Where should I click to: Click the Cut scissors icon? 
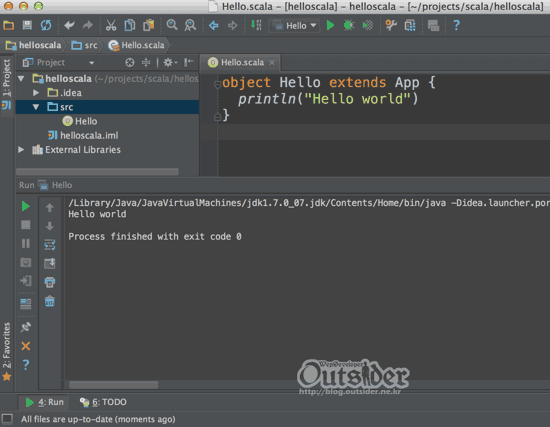(x=111, y=25)
